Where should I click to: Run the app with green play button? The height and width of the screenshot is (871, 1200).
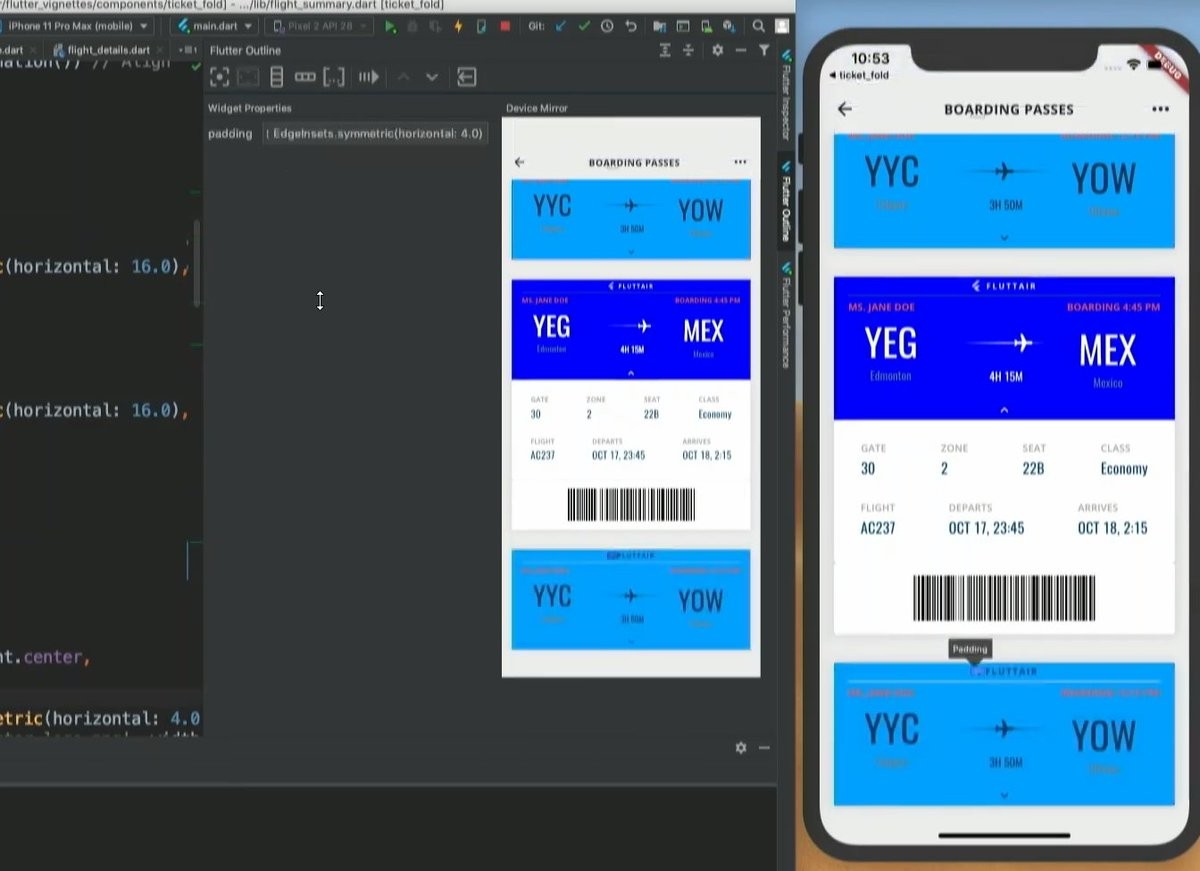pos(391,26)
